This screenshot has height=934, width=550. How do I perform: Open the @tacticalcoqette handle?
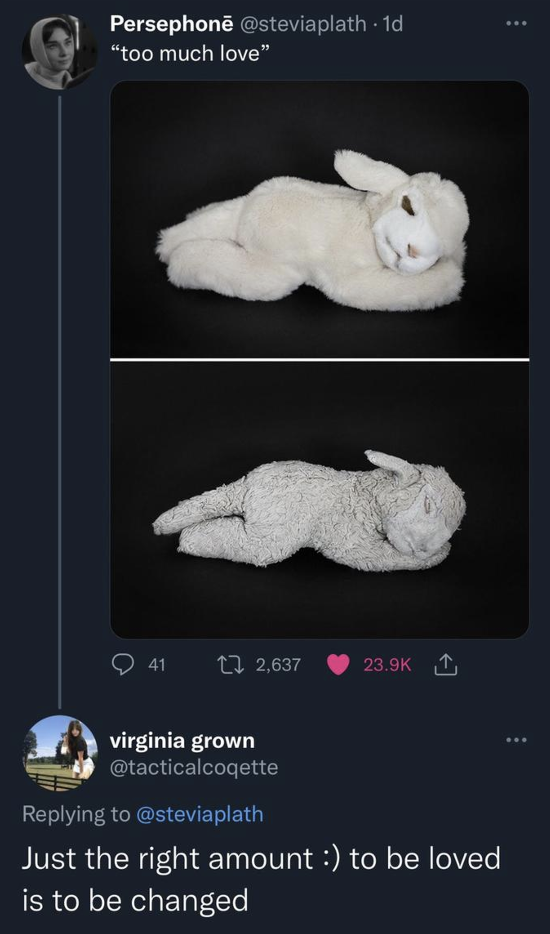194,767
